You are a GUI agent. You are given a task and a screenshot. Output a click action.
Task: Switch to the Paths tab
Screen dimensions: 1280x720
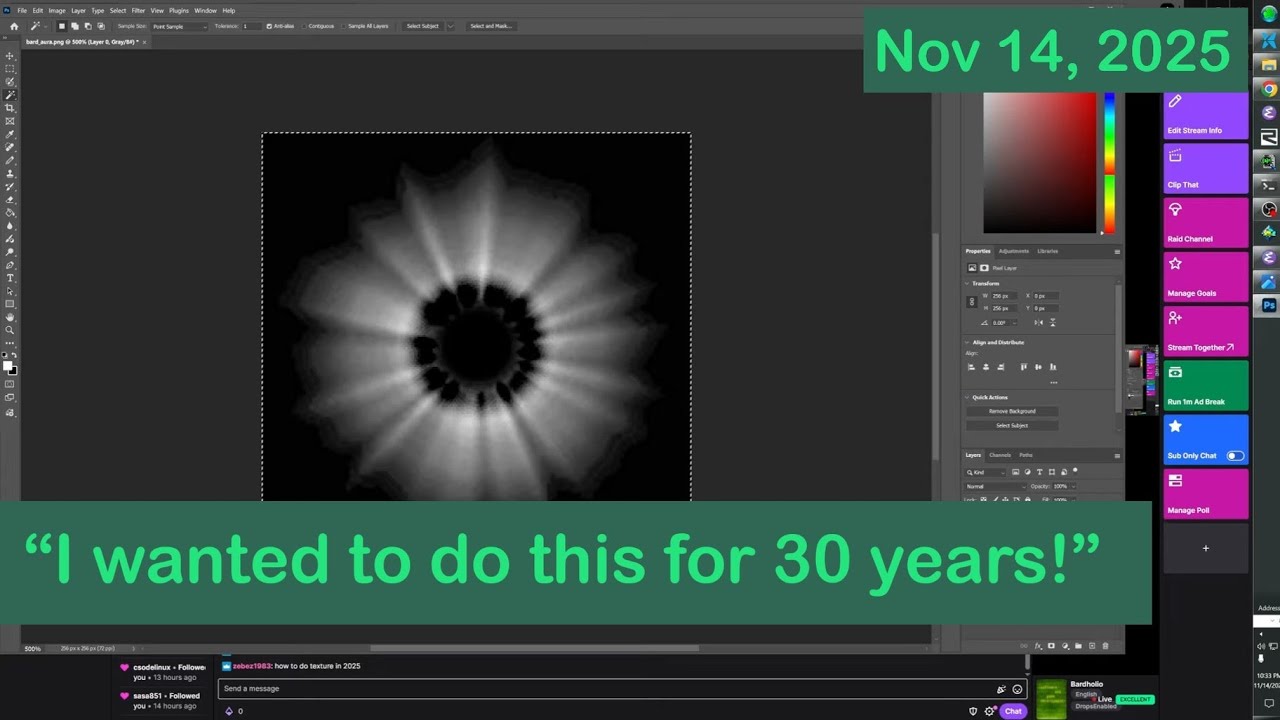[1026, 455]
